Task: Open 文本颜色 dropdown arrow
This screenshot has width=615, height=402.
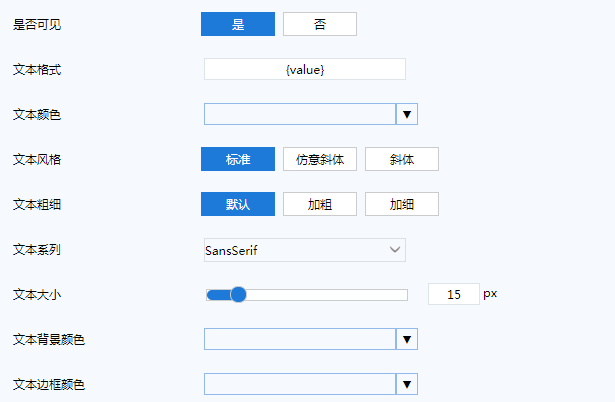Action: [x=407, y=114]
